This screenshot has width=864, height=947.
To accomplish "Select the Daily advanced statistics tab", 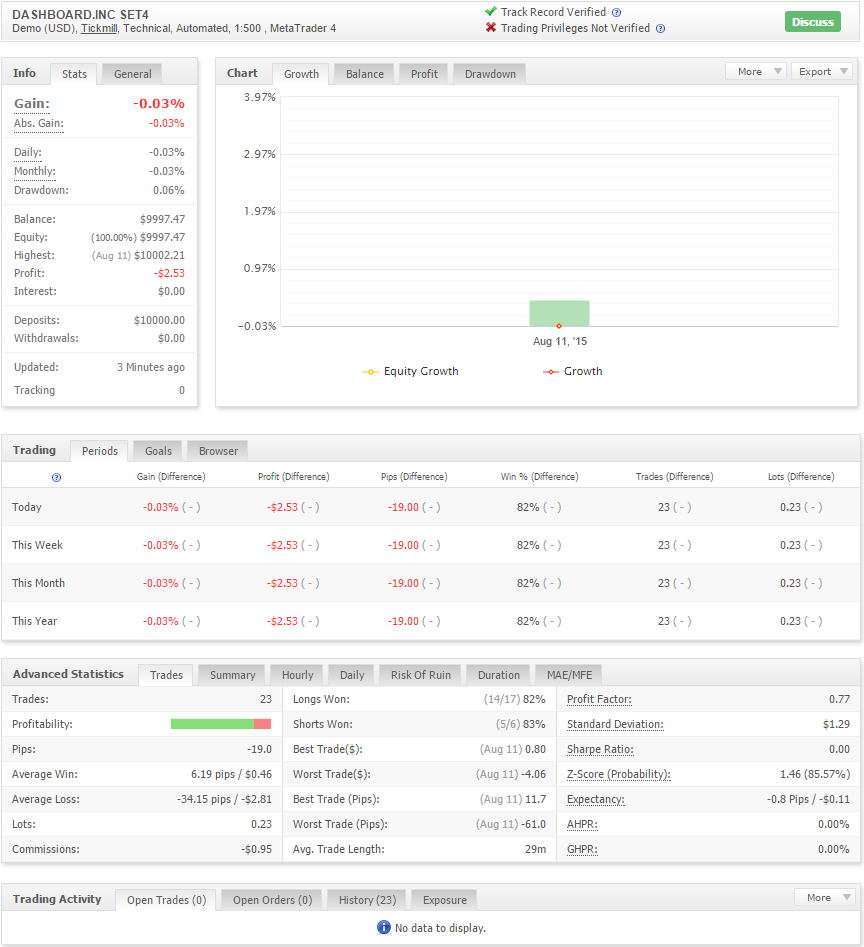I will point(351,675).
